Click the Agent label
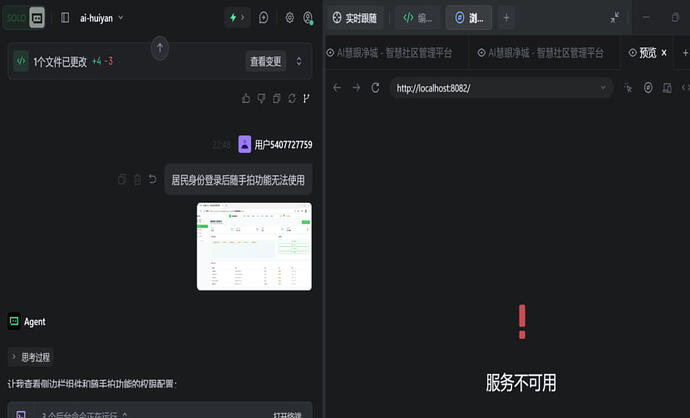Image resolution: width=690 pixels, height=418 pixels. point(35,322)
